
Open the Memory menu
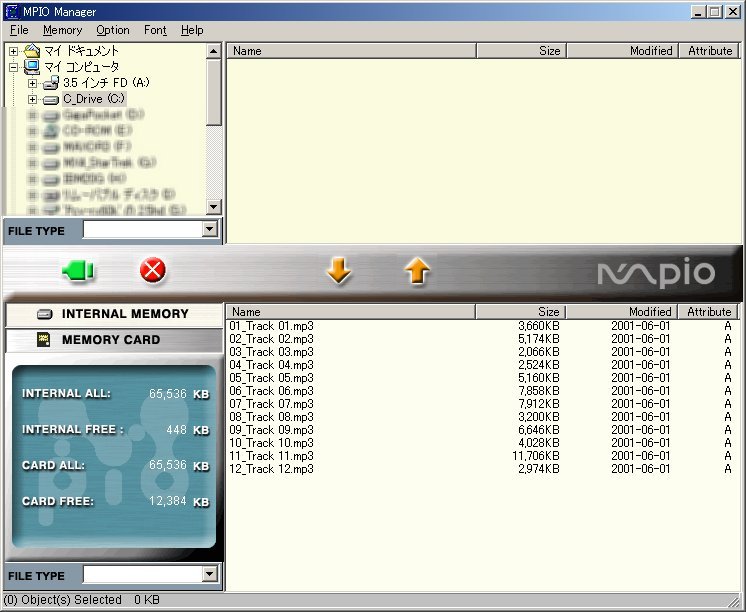click(x=62, y=30)
